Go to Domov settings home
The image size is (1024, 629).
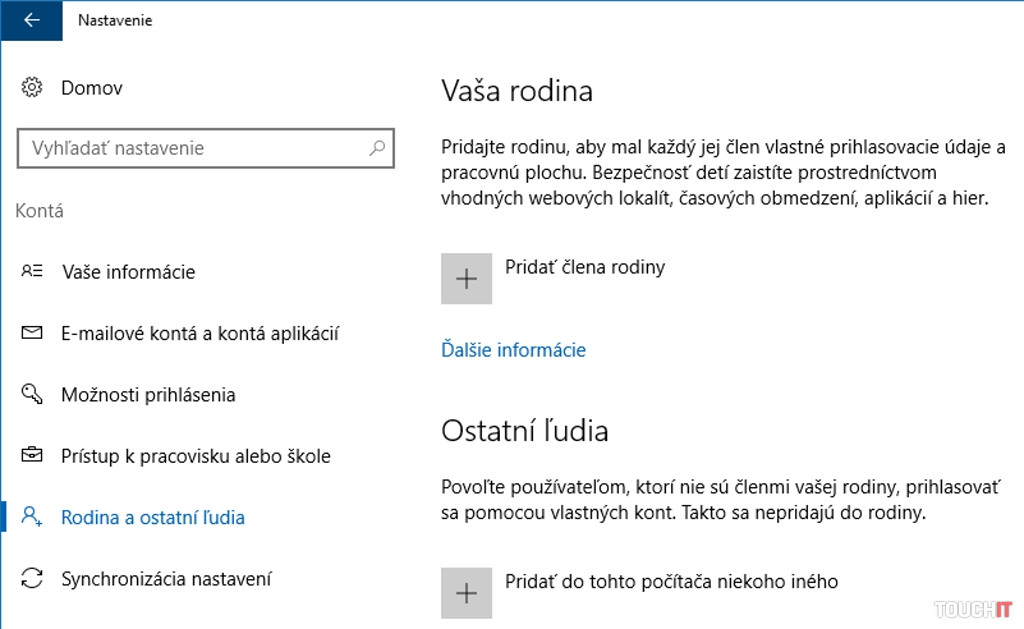(x=92, y=88)
